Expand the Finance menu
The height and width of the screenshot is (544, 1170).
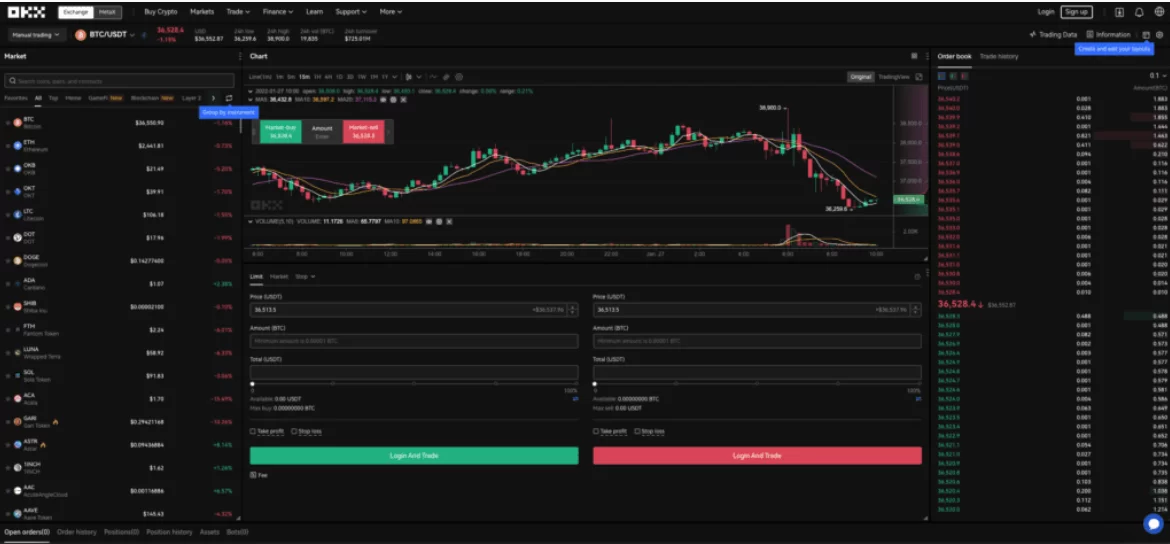pyautogui.click(x=278, y=12)
